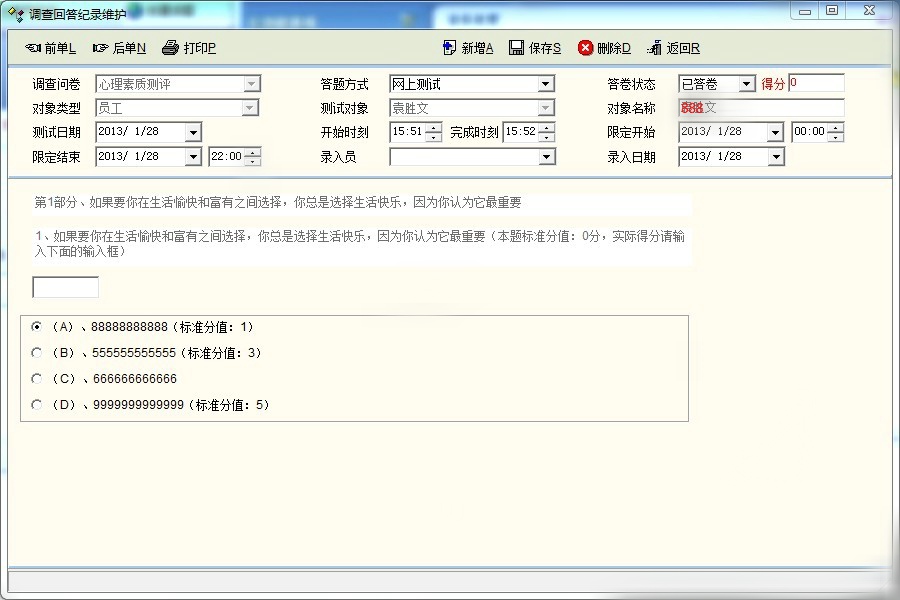Click the actual score input box above options

coord(66,287)
